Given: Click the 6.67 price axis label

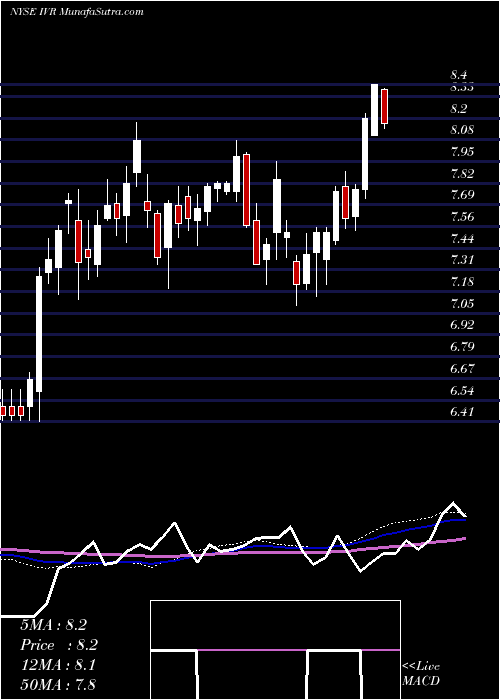Looking at the screenshot, I should tap(462, 368).
